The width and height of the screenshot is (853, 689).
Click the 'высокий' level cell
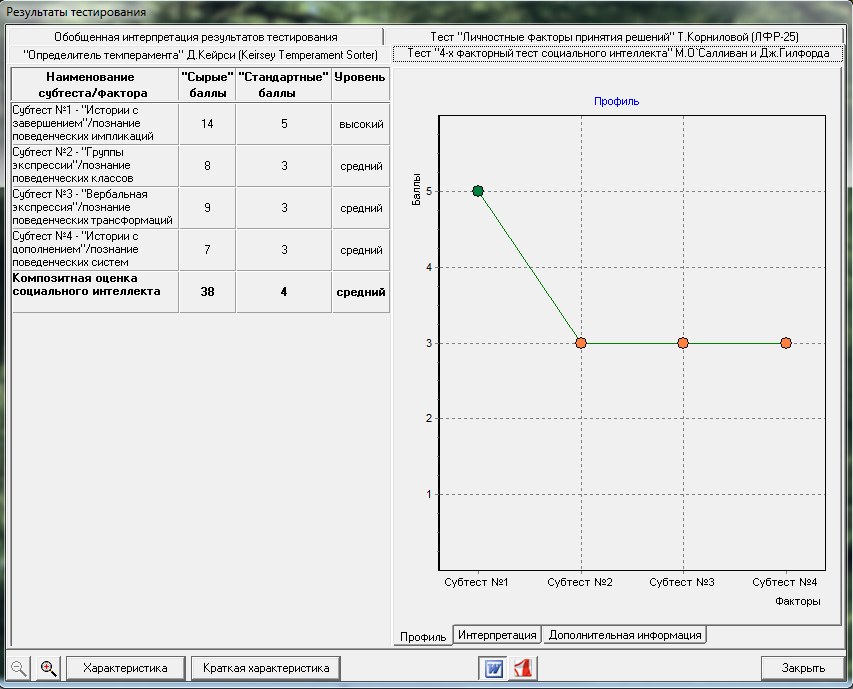click(361, 123)
